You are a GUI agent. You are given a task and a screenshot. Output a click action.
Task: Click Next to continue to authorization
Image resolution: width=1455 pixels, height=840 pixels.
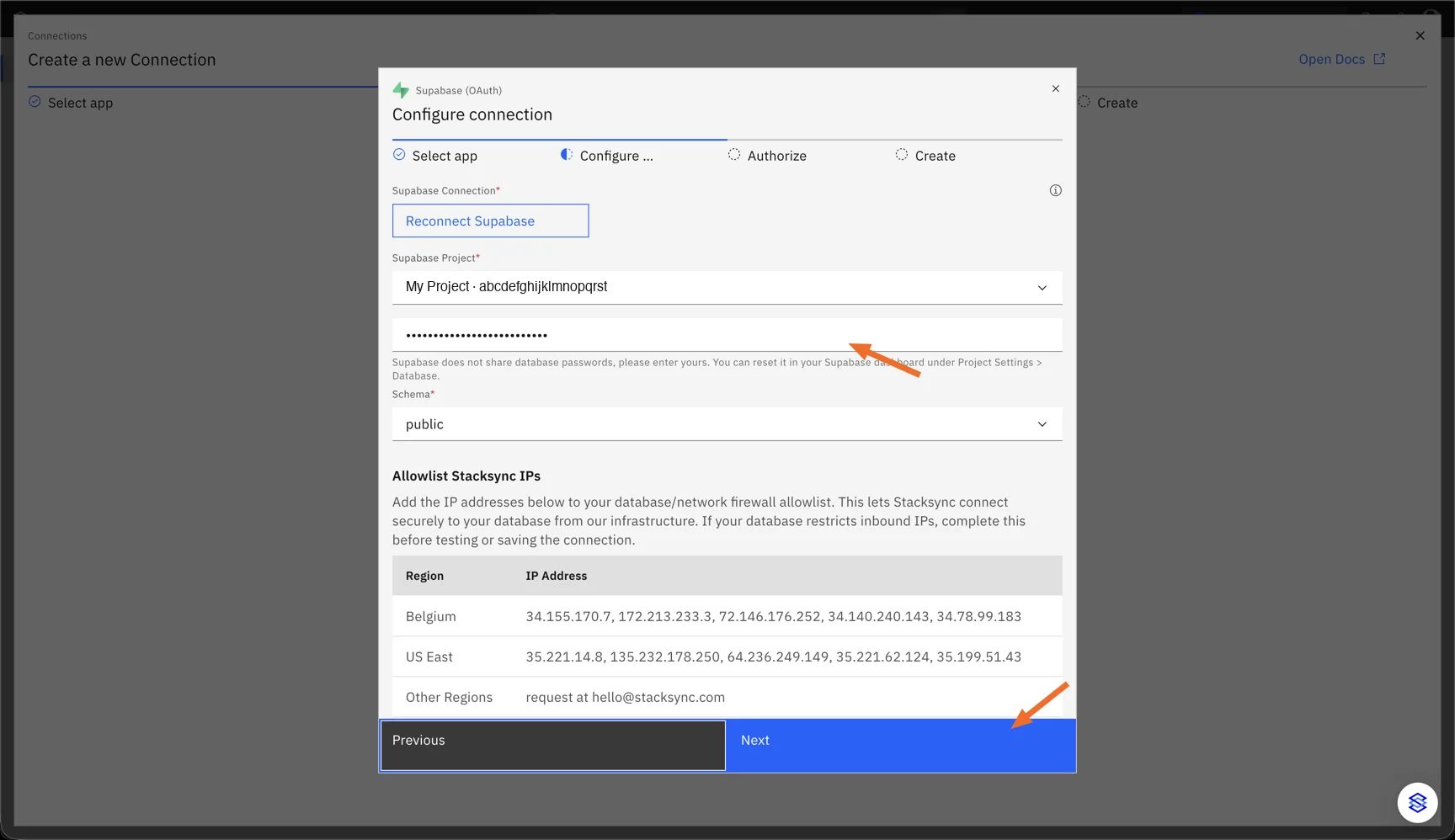(x=901, y=745)
